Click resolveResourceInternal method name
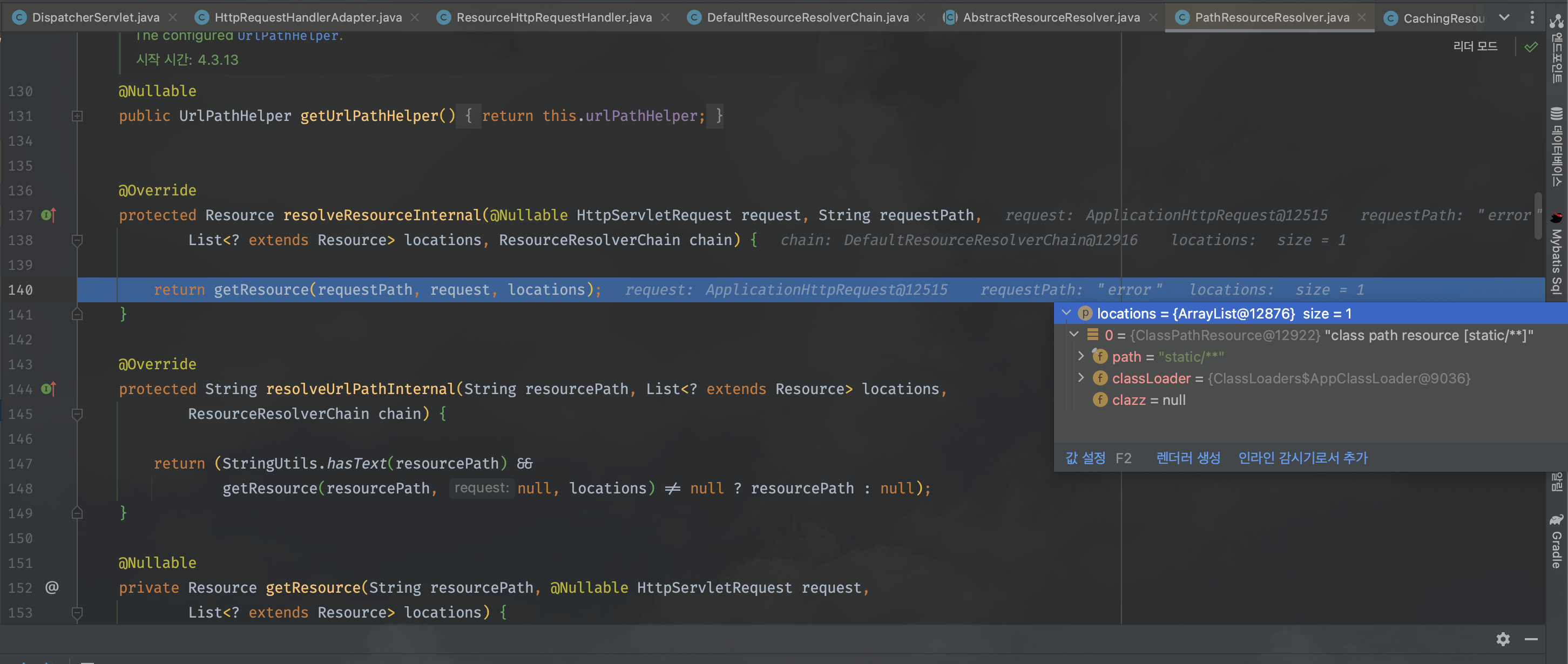This screenshot has width=1568, height=664. pos(382,215)
